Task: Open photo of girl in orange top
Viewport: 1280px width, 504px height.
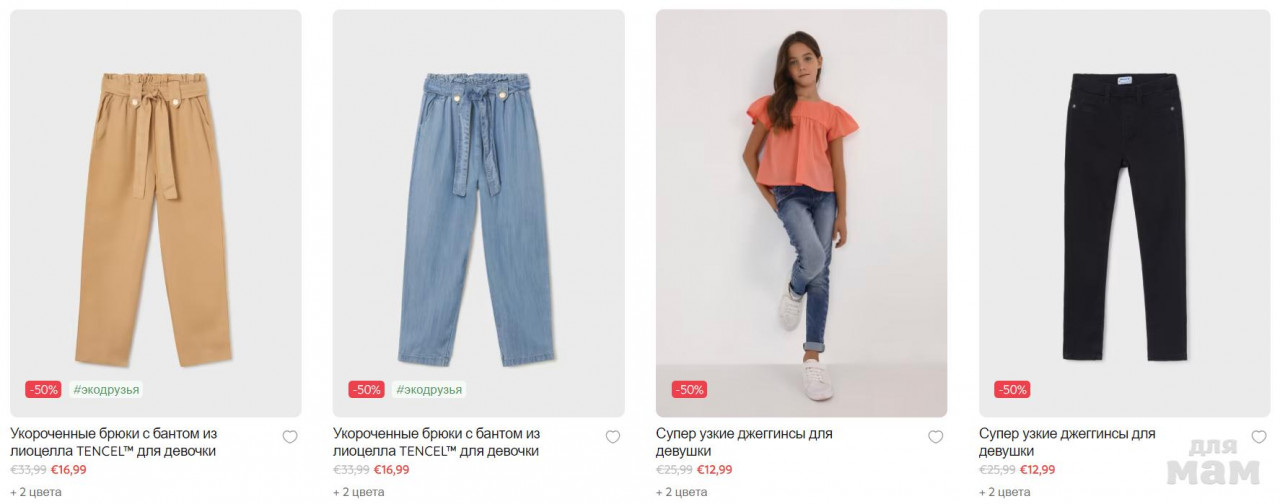Action: click(802, 213)
